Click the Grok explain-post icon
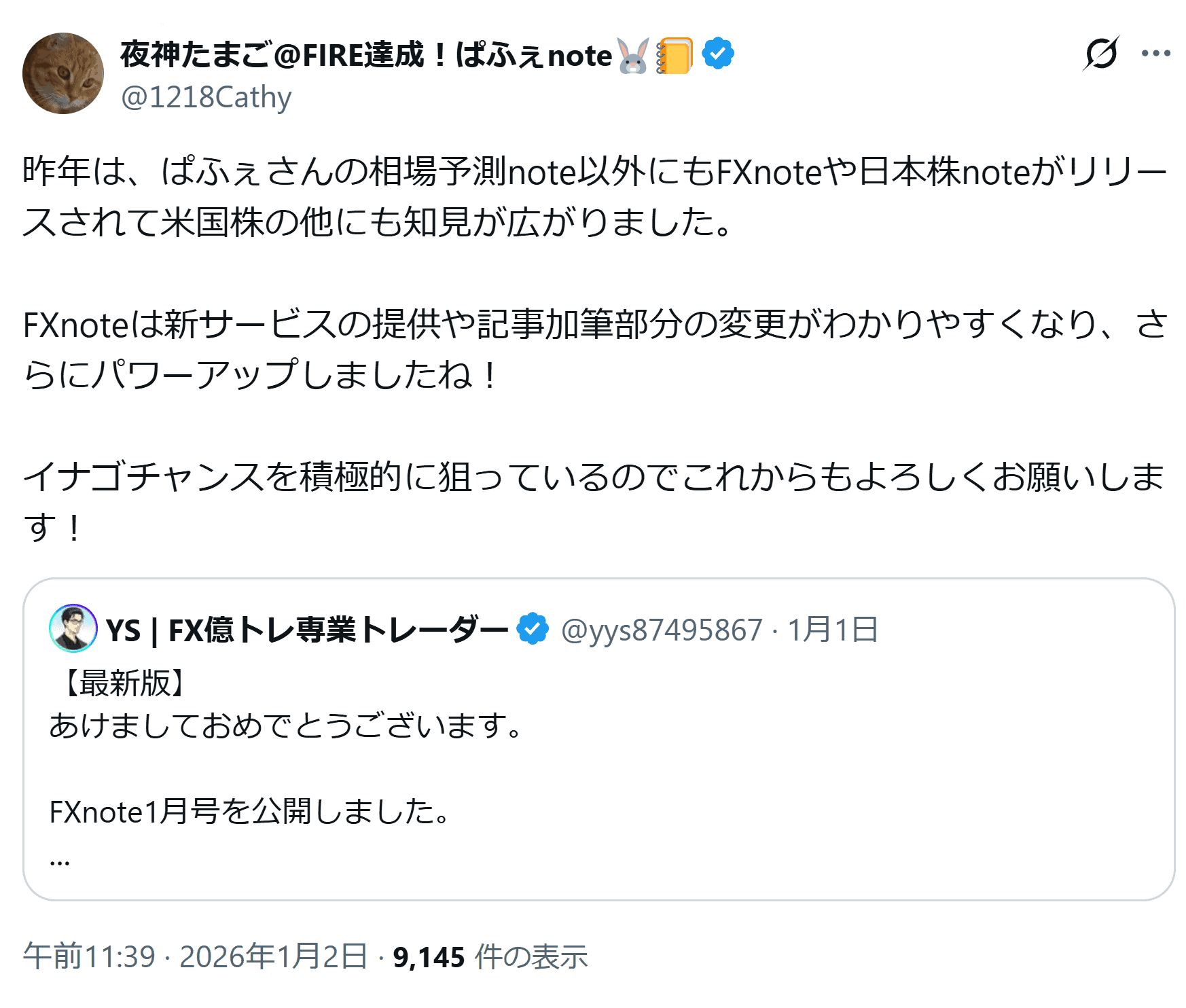The height and width of the screenshot is (1008, 1186). pos(1100,53)
